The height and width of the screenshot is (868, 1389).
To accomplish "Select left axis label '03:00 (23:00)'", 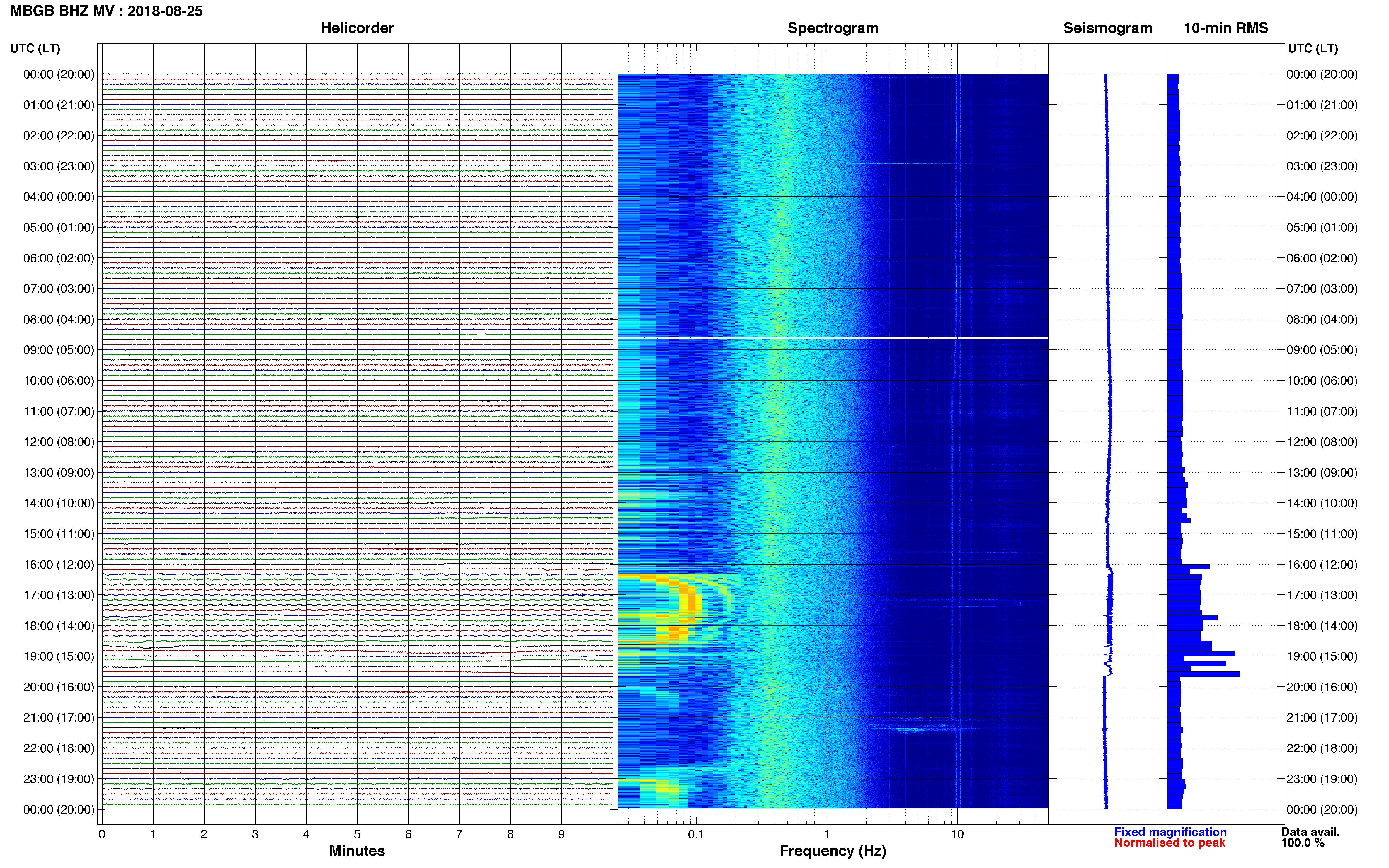I will pos(59,166).
